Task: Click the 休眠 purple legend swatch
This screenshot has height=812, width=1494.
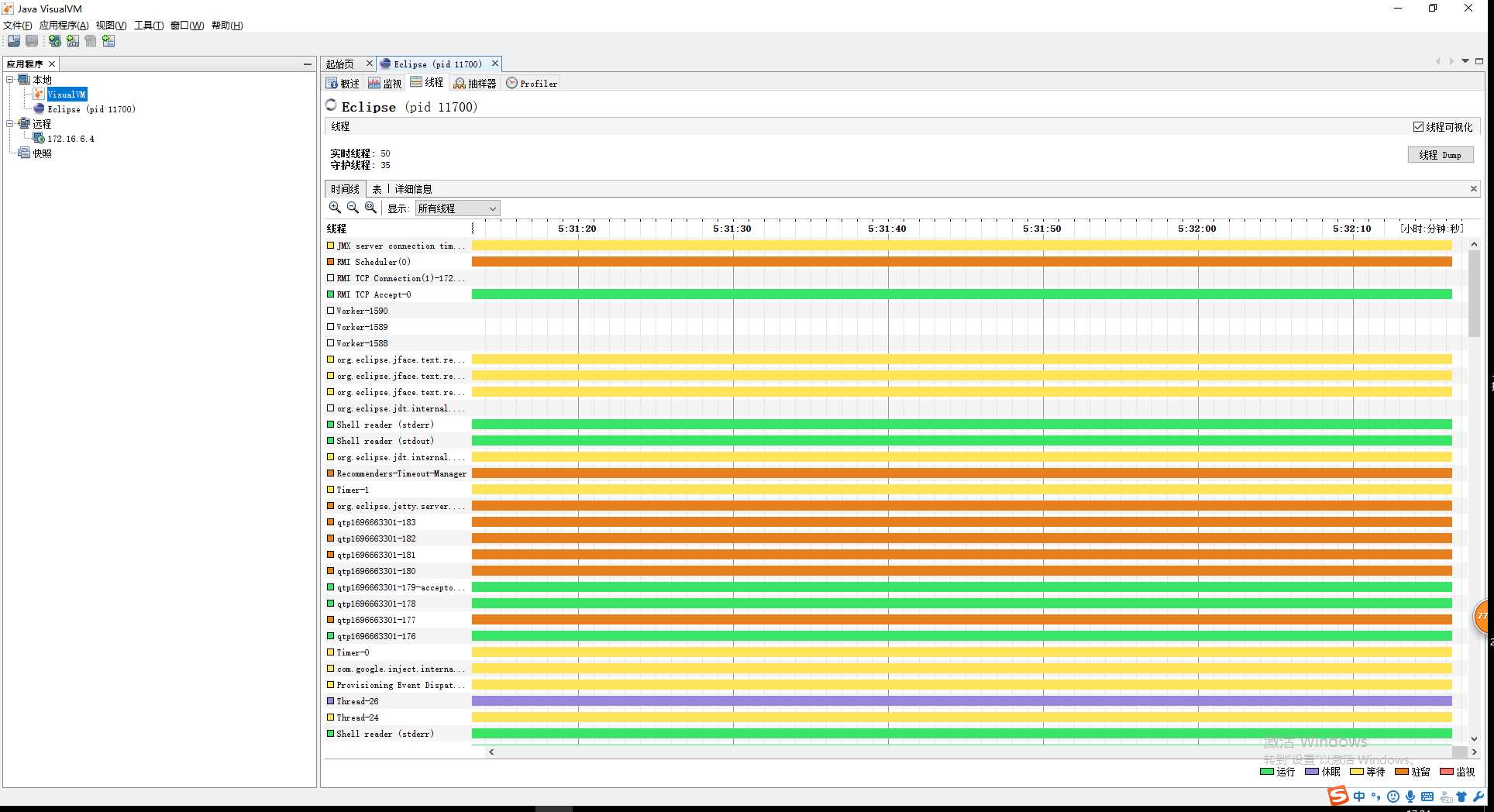Action: coord(1312,772)
